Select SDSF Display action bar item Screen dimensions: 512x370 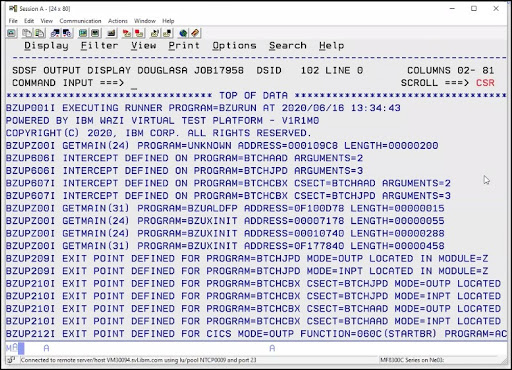[46, 46]
